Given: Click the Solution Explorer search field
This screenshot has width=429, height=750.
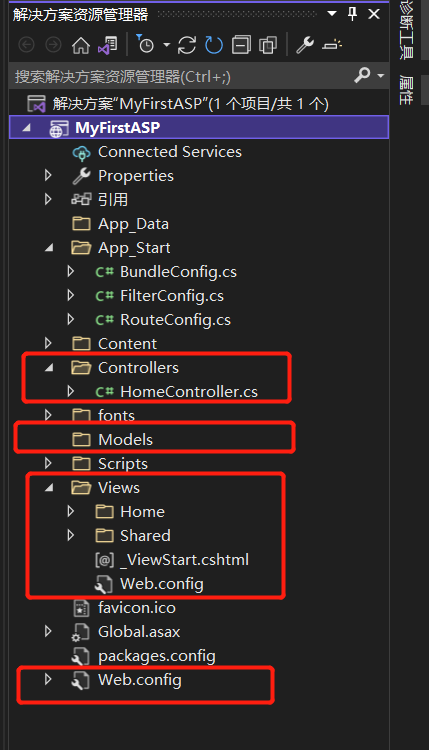Looking at the screenshot, I should (x=182, y=76).
